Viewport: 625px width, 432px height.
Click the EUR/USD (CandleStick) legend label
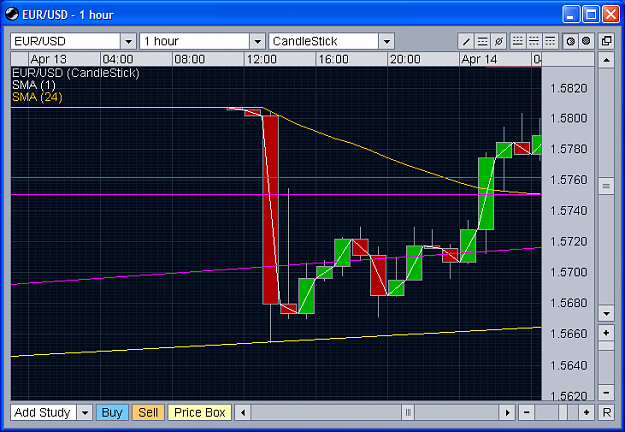tap(76, 73)
